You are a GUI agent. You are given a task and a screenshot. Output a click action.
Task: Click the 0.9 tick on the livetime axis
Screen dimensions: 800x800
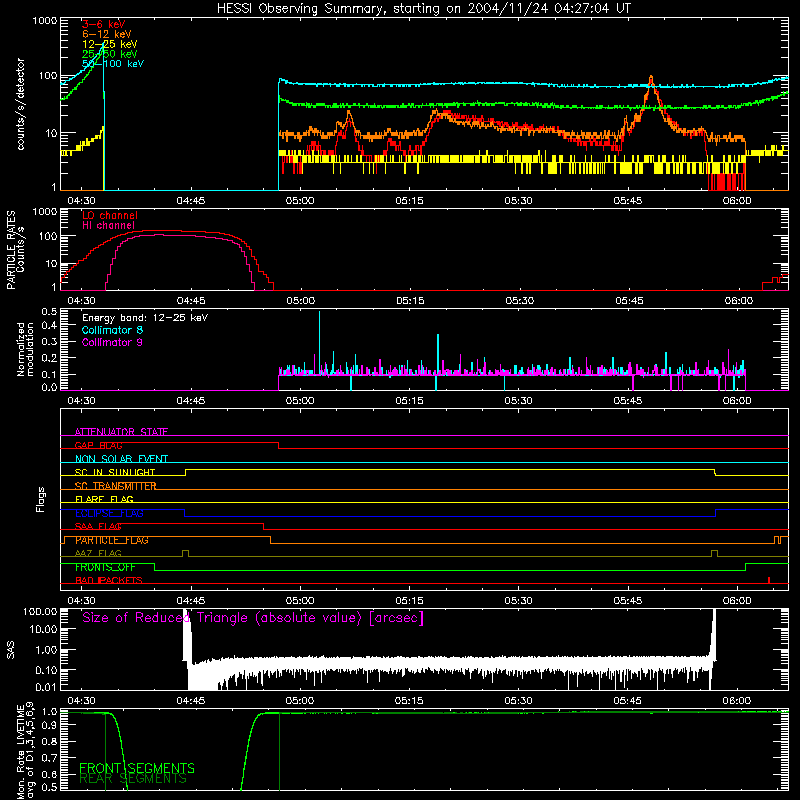point(49,726)
